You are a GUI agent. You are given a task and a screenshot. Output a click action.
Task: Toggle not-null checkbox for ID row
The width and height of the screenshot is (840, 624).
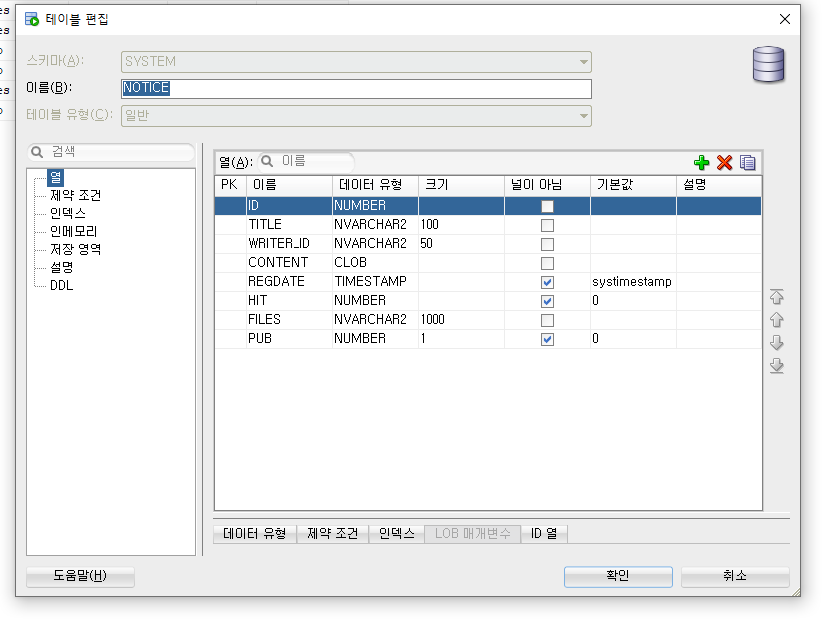tap(547, 206)
